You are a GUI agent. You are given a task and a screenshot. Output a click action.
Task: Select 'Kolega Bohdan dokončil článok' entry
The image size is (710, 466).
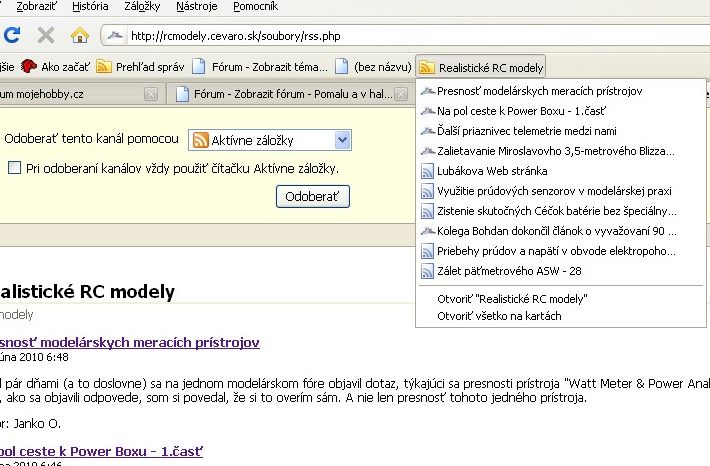tap(561, 231)
